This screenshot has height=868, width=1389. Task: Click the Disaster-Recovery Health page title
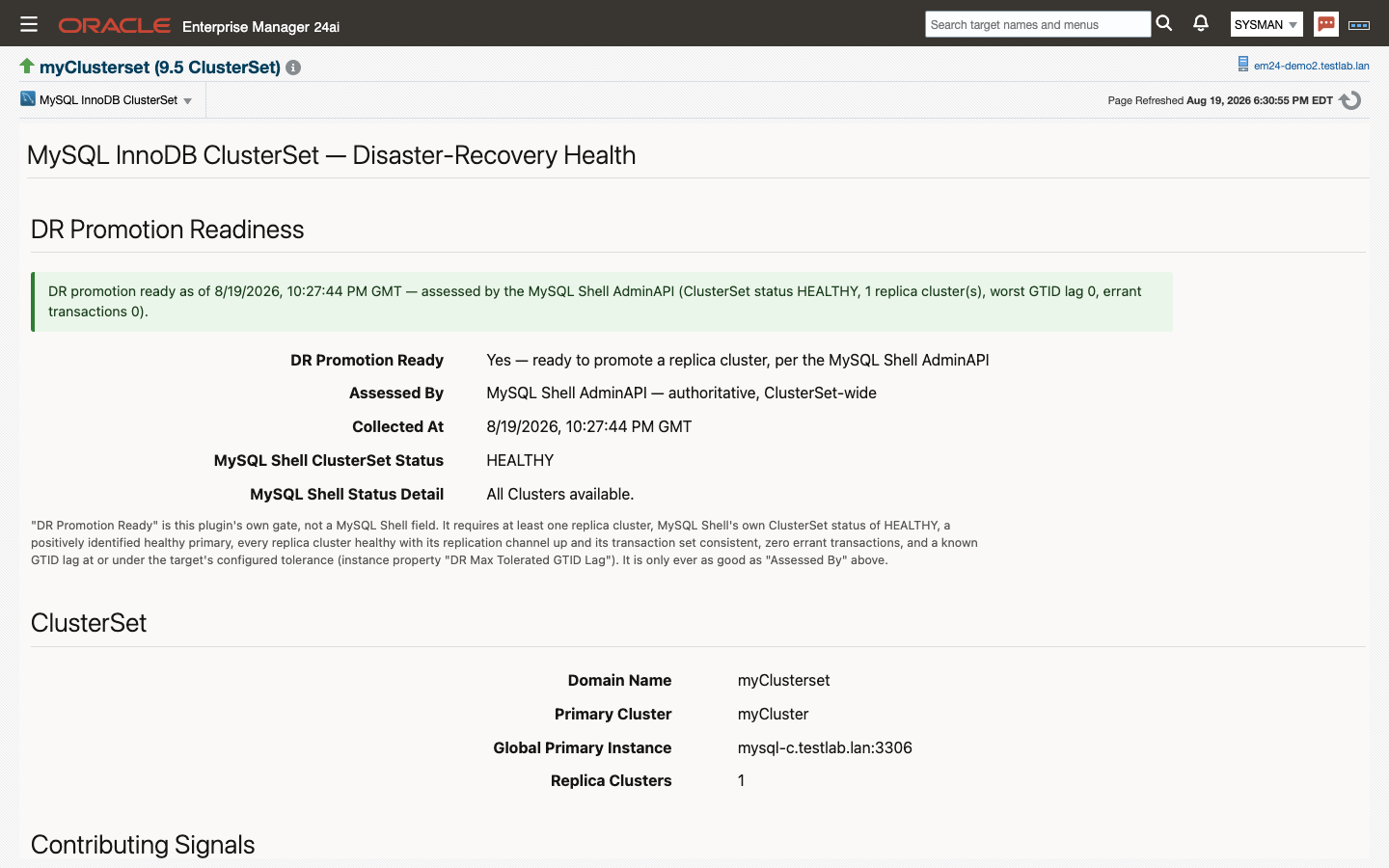click(x=332, y=155)
